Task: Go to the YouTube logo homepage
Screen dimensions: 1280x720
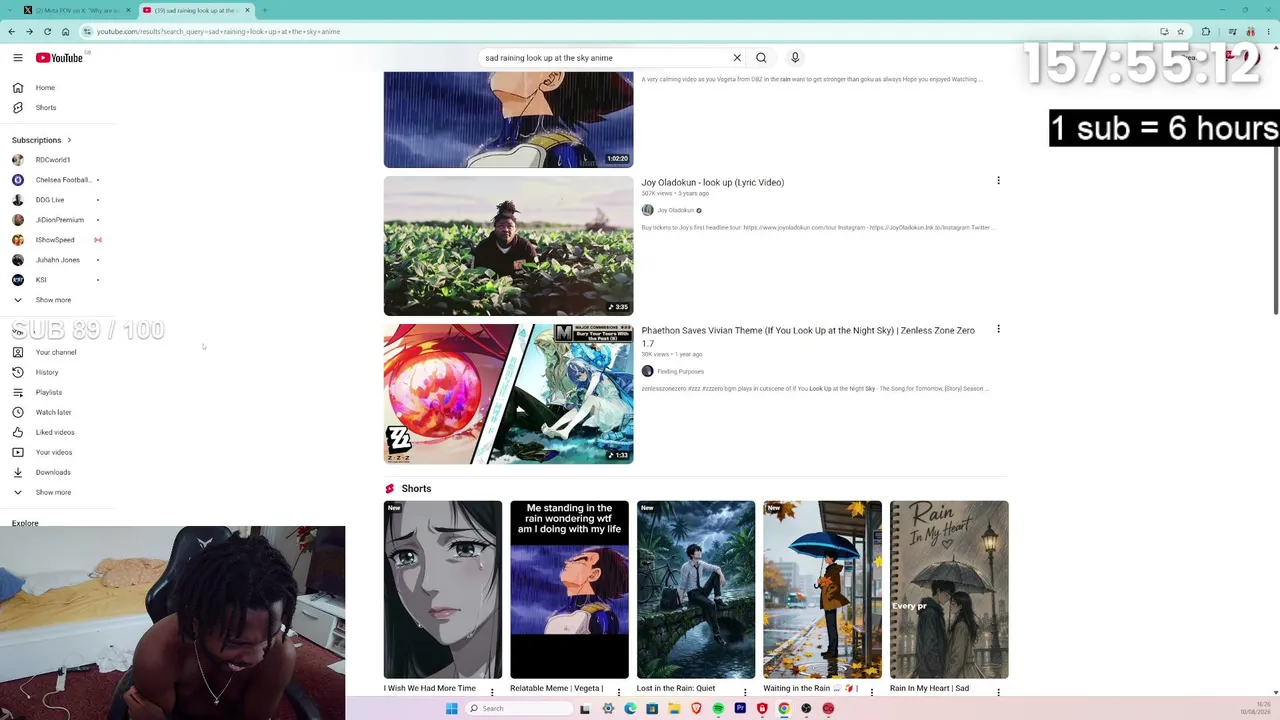Action: pos(59,58)
